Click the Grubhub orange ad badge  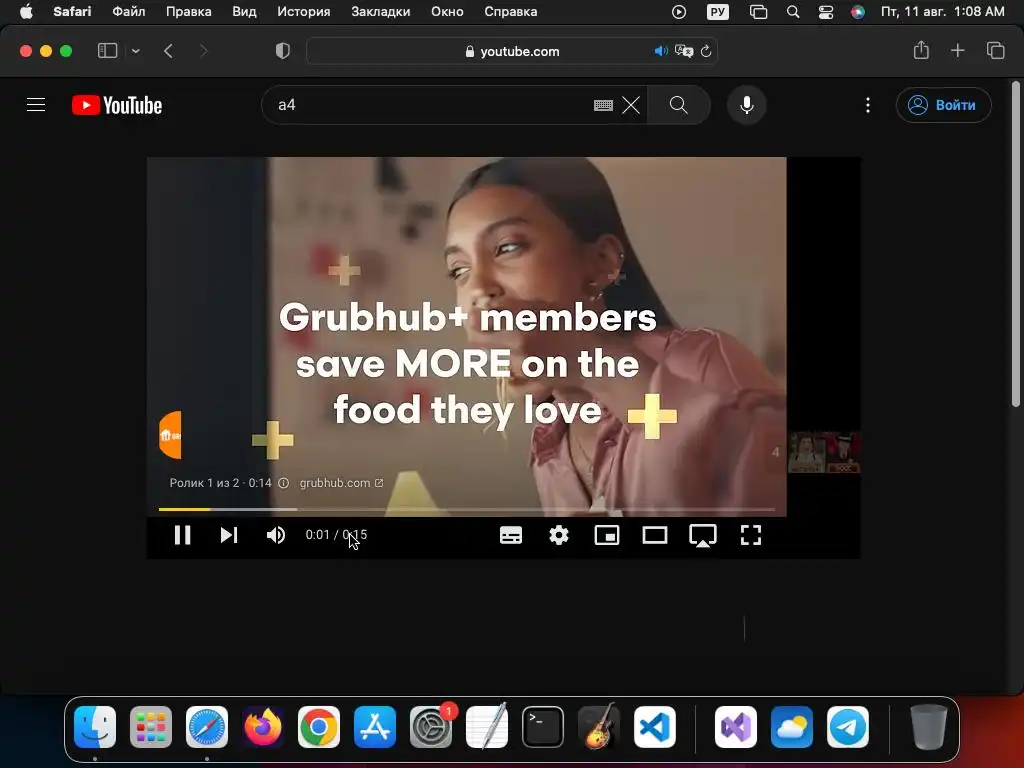click(170, 435)
